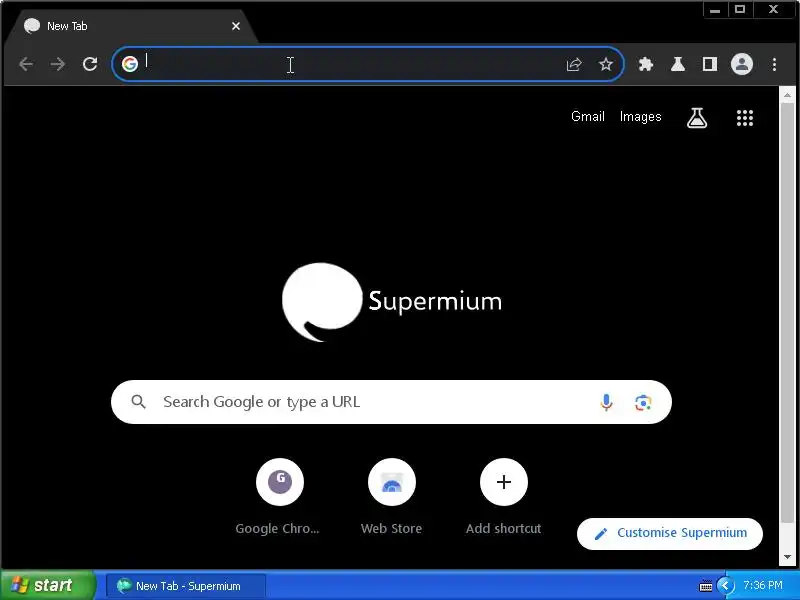The image size is (800, 600).
Task: Share this page via address bar icon
Action: [x=573, y=64]
